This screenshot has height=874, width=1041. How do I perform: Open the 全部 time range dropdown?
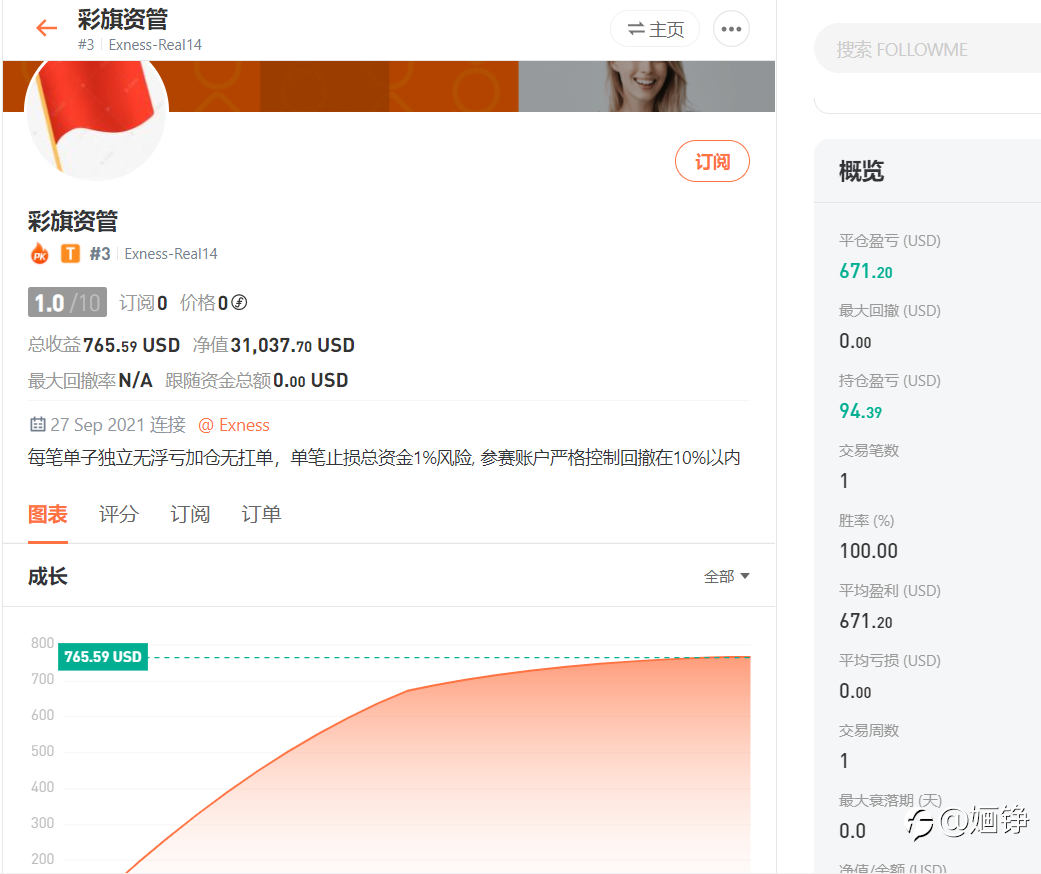point(726,576)
